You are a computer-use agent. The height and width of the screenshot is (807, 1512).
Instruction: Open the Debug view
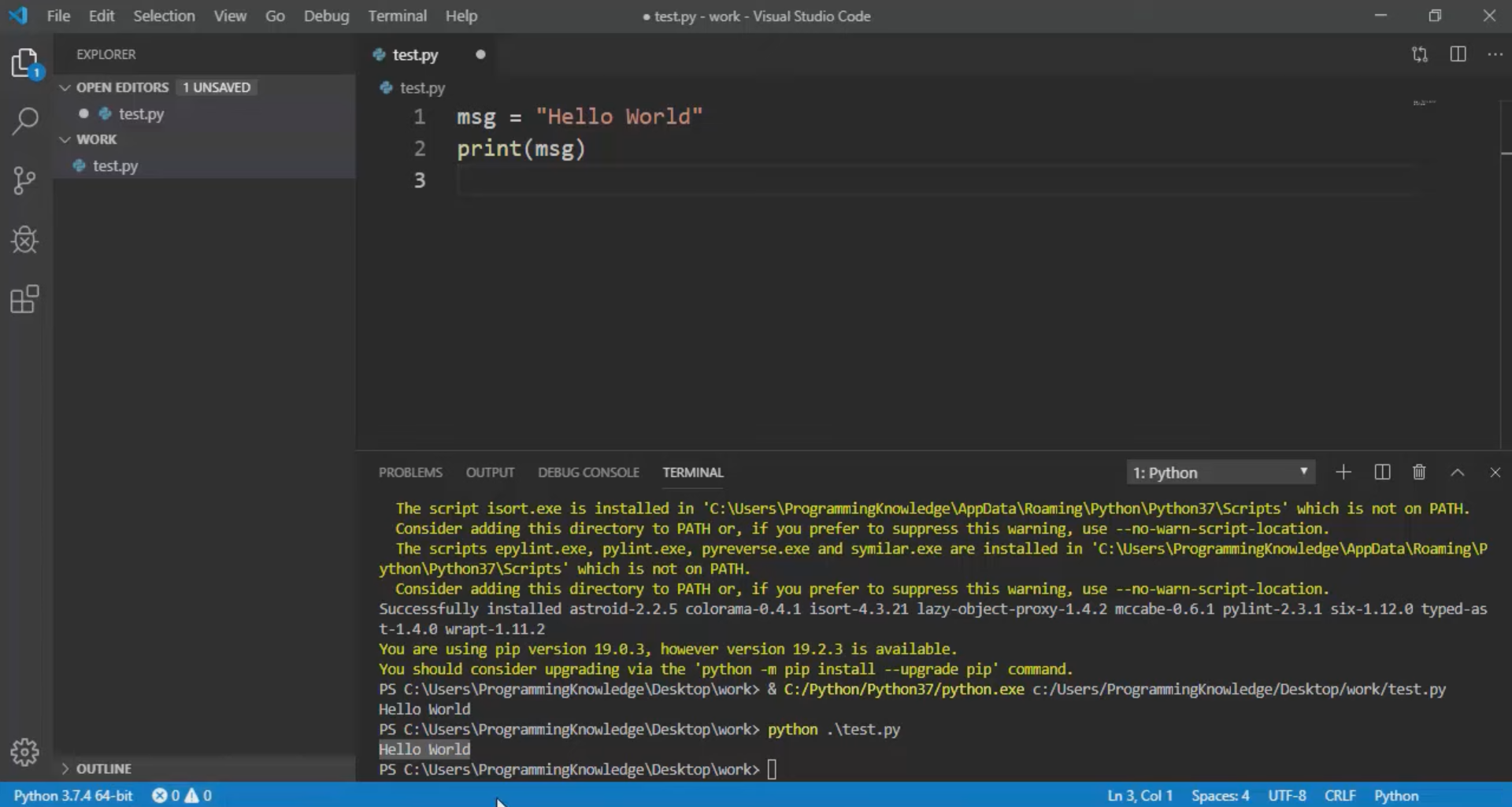26,240
